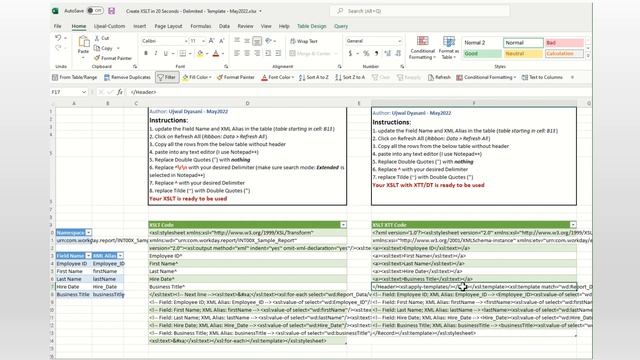The height and width of the screenshot is (360, 640).
Task: Toggle Top Align in Alignment group
Action: pyautogui.click(x=237, y=41)
